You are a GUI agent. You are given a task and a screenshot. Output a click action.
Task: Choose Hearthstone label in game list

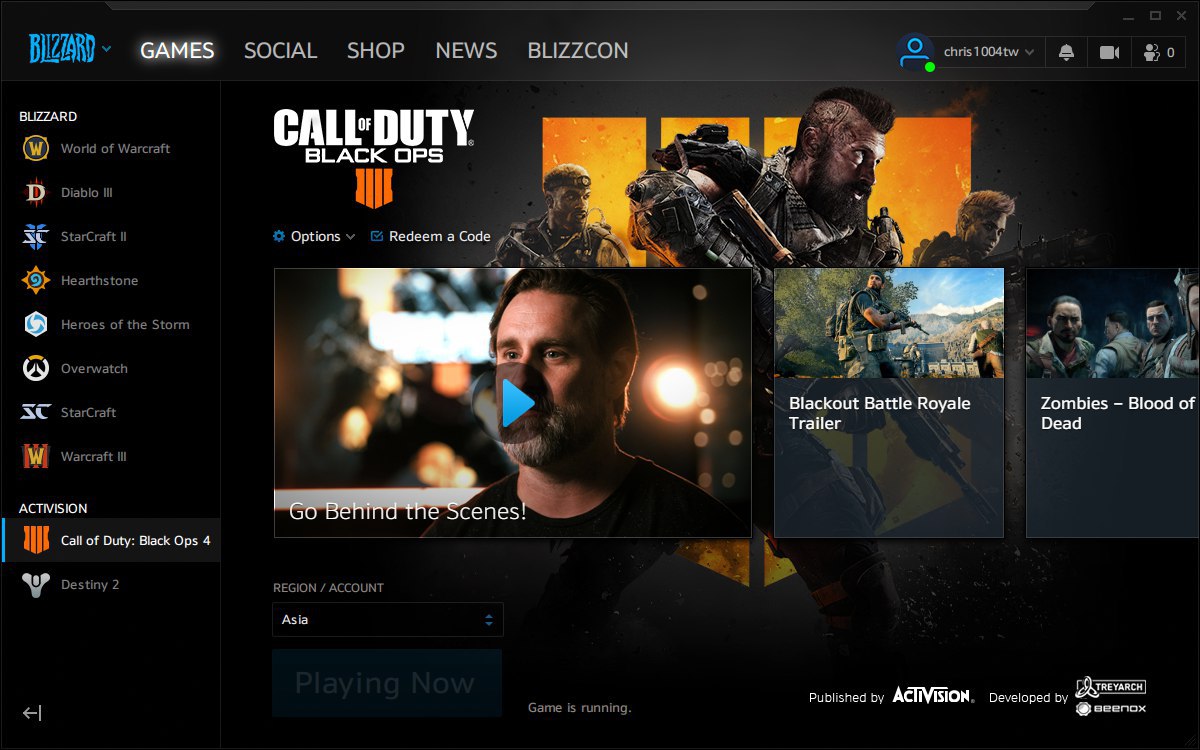pyautogui.click(x=99, y=280)
